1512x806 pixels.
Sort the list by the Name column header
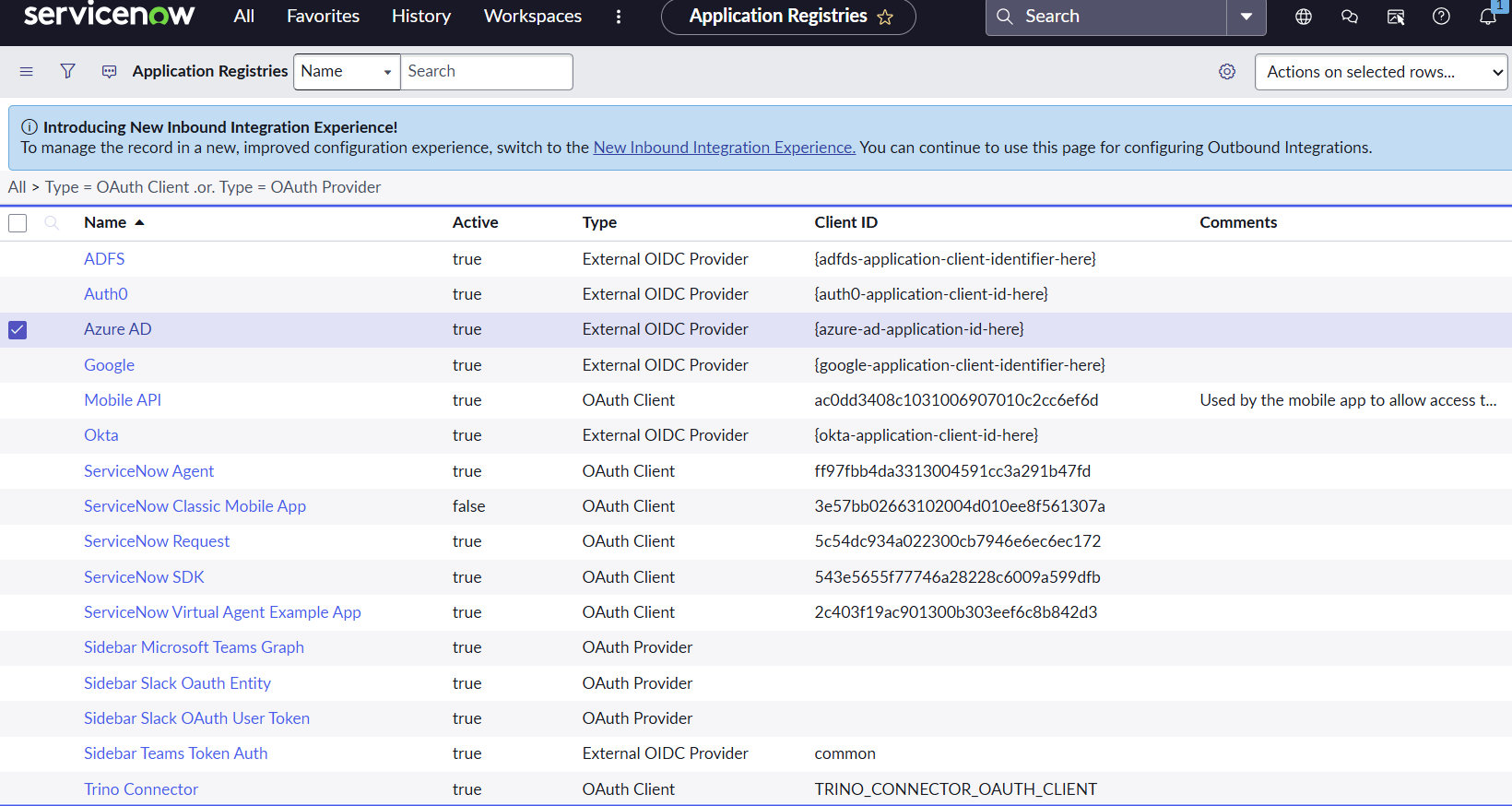(x=105, y=222)
